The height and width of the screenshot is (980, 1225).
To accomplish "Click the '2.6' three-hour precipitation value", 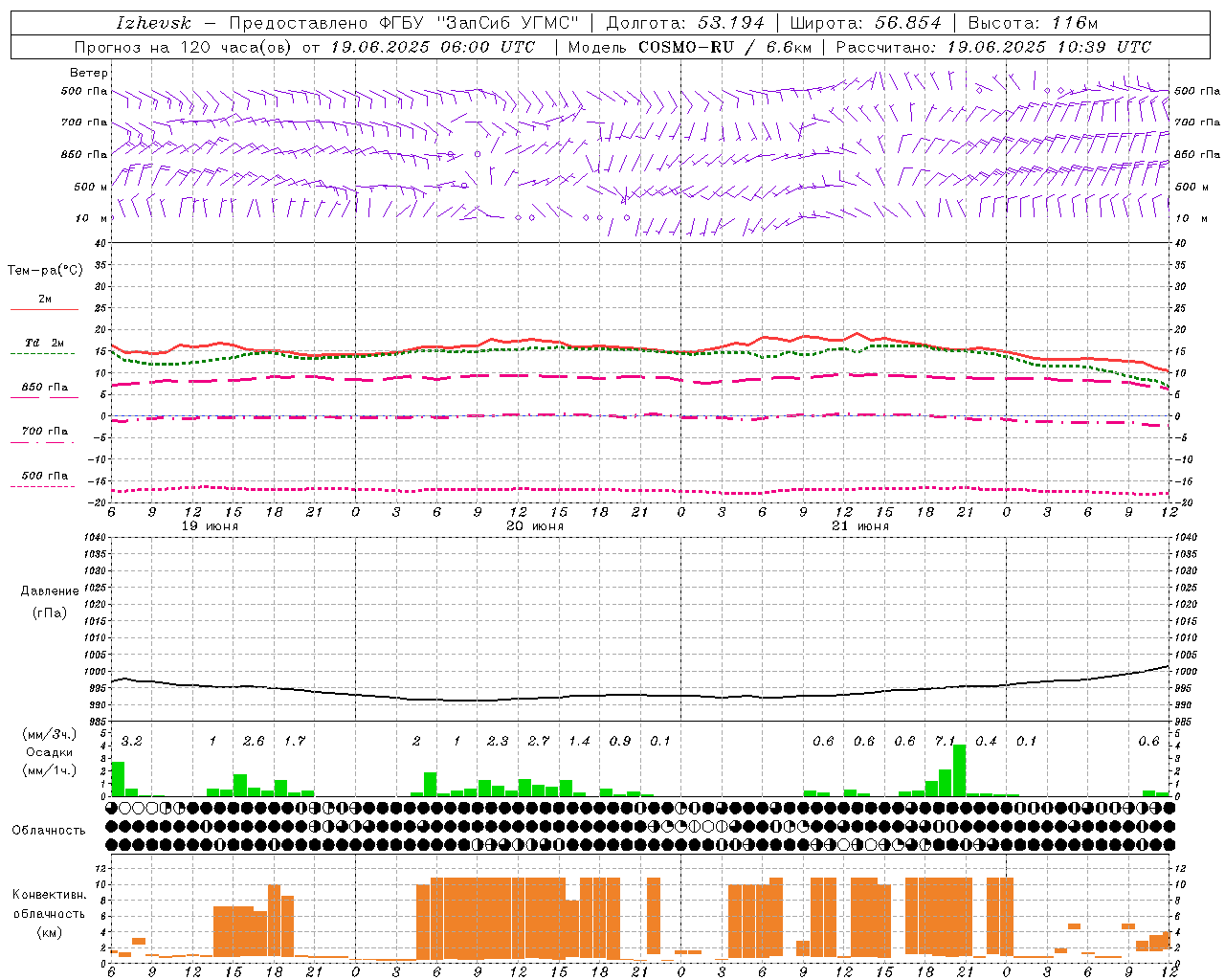I will 254,741.
